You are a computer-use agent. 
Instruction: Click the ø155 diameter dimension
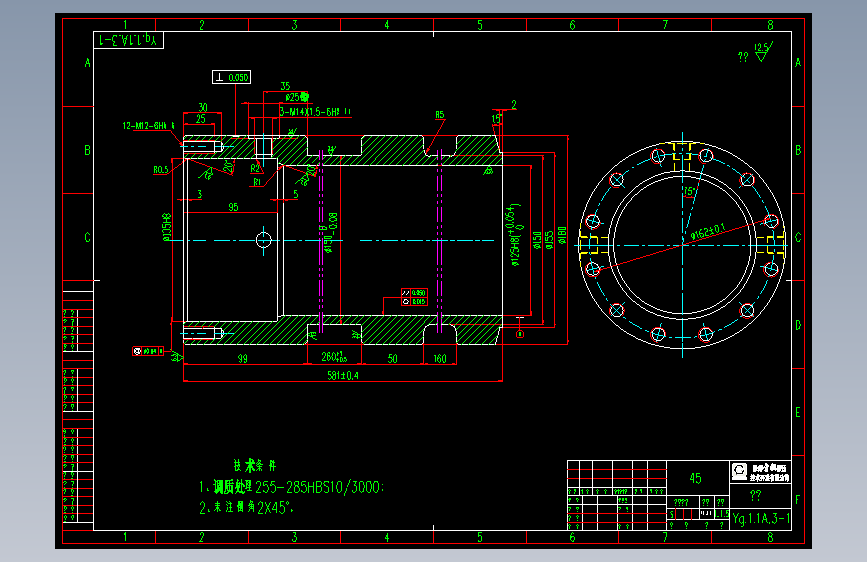pos(549,240)
